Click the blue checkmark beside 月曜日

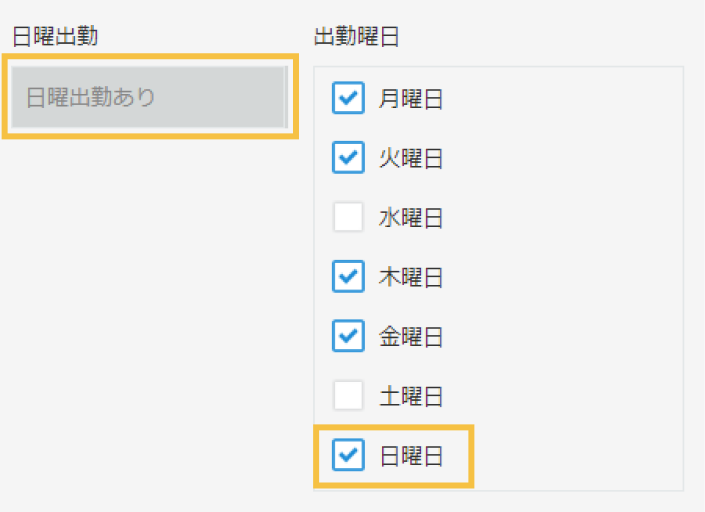pos(348,98)
